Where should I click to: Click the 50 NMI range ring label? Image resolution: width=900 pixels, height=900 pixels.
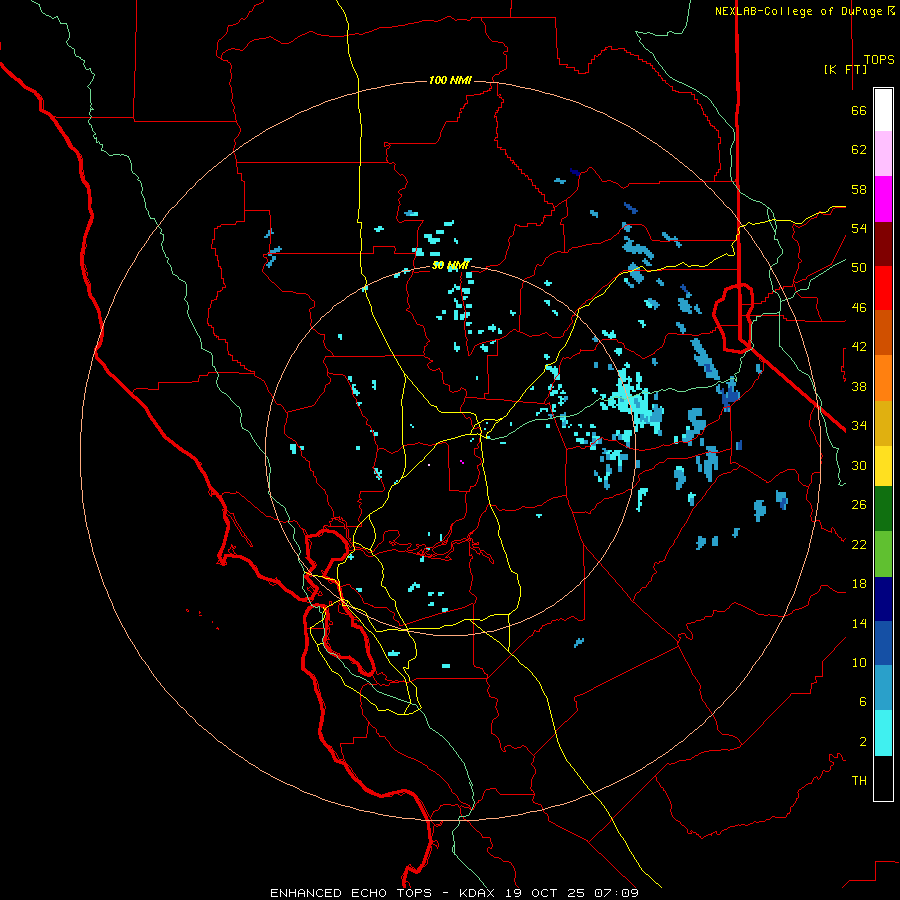[x=450, y=265]
